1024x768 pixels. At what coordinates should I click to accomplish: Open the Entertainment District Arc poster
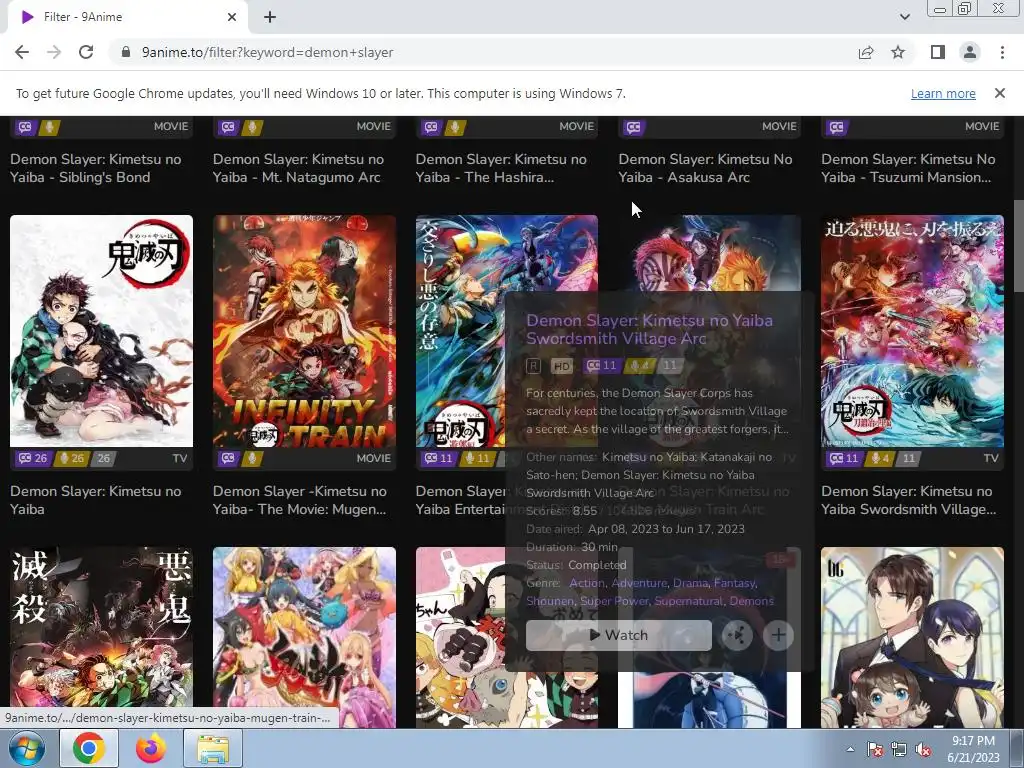(x=460, y=330)
